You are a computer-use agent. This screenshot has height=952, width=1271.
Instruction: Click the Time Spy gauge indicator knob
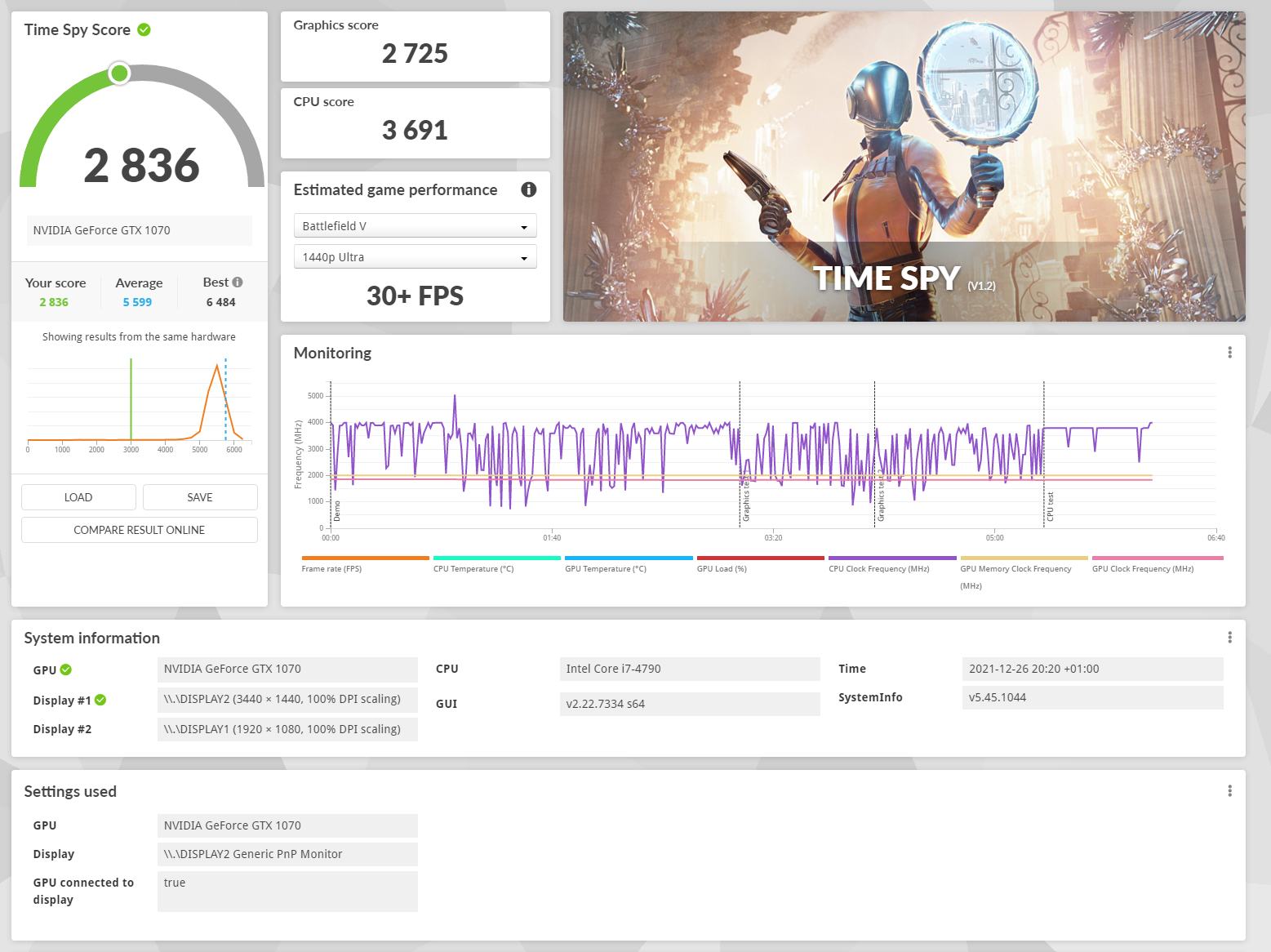(119, 73)
